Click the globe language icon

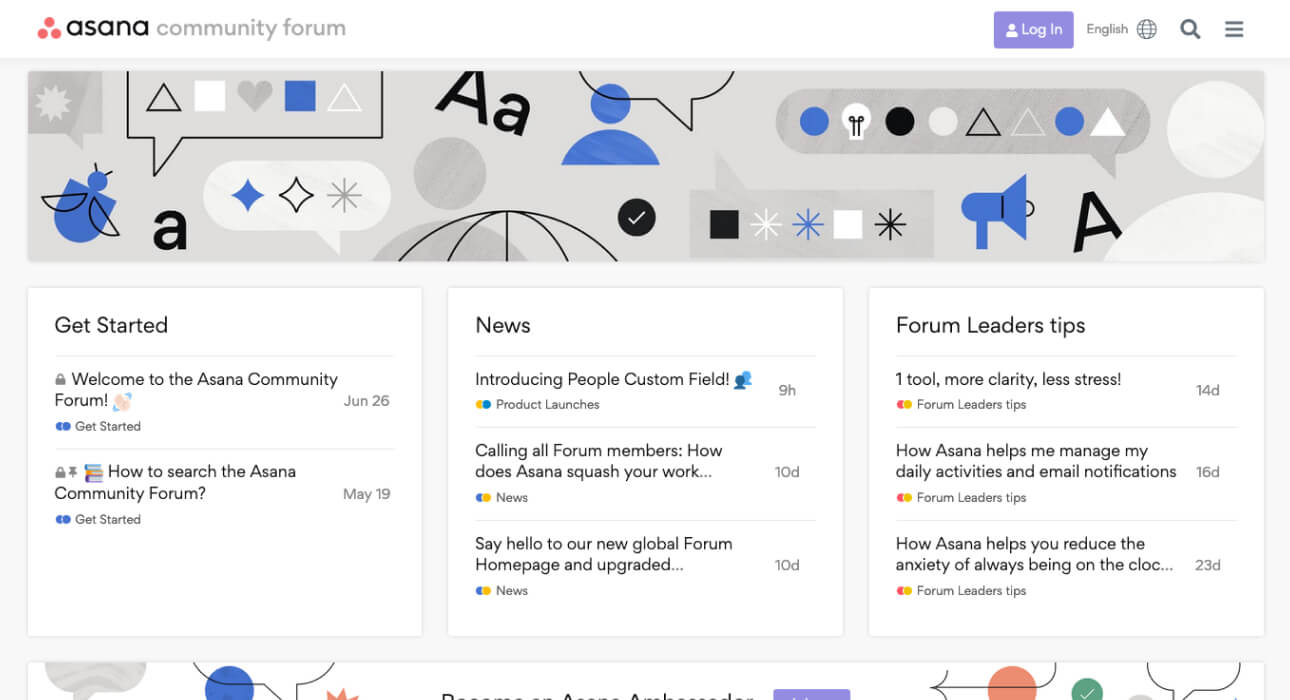[x=1147, y=29]
